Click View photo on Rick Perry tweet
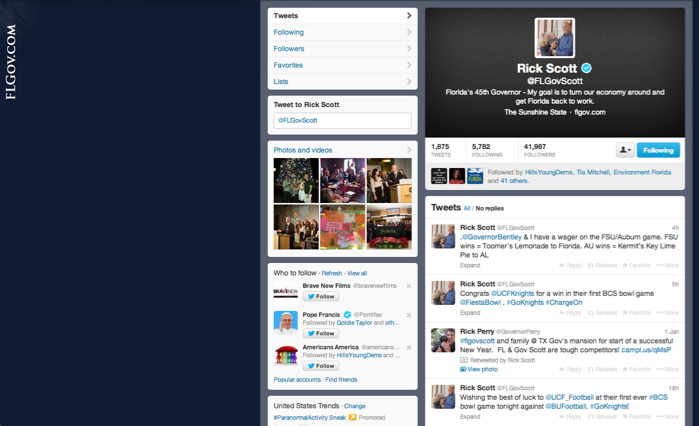This screenshot has height=426, width=699. click(x=479, y=369)
